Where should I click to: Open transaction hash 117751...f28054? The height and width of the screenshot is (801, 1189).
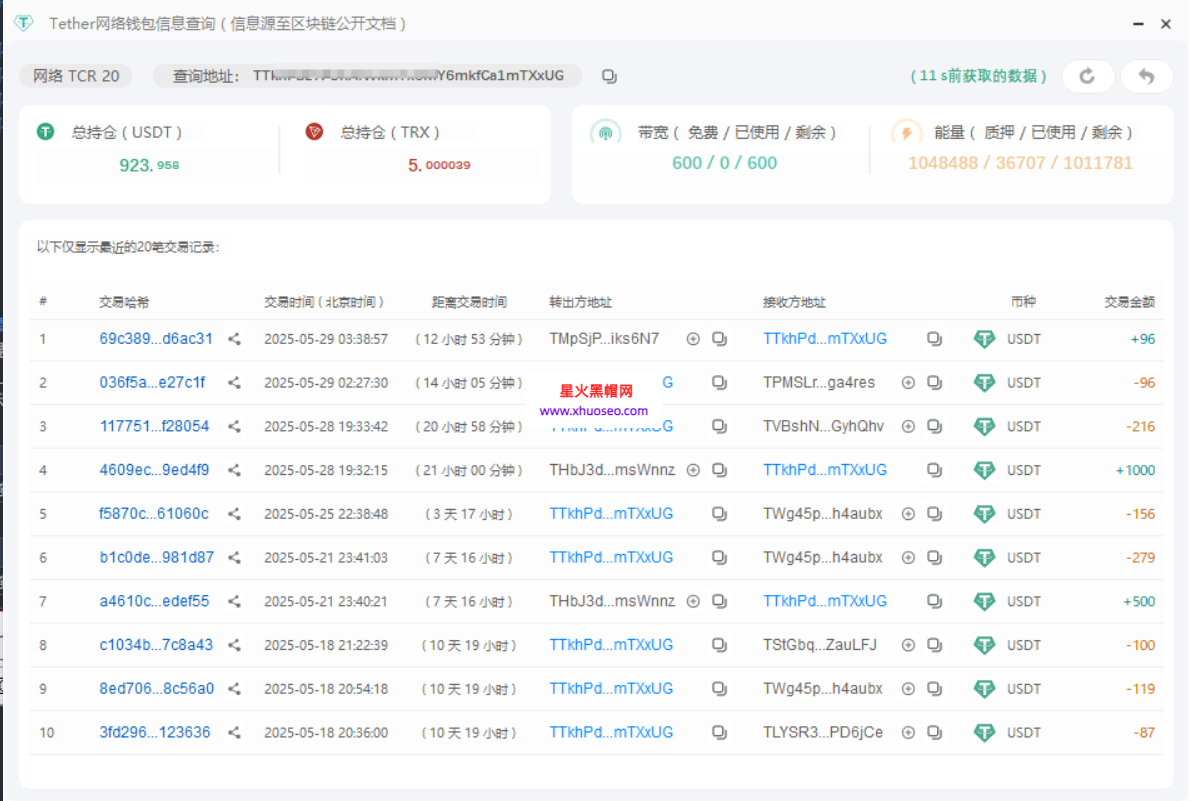click(155, 426)
